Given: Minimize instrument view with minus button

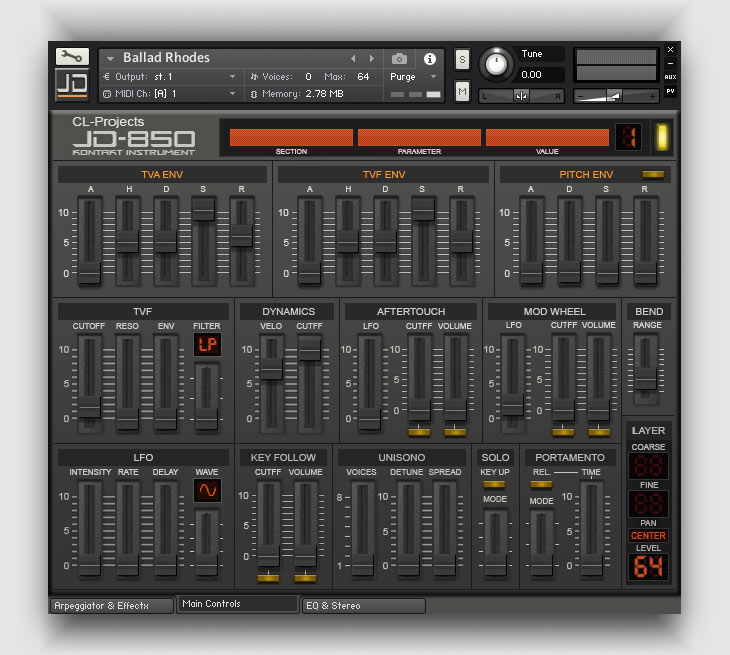Looking at the screenshot, I should click(670, 63).
